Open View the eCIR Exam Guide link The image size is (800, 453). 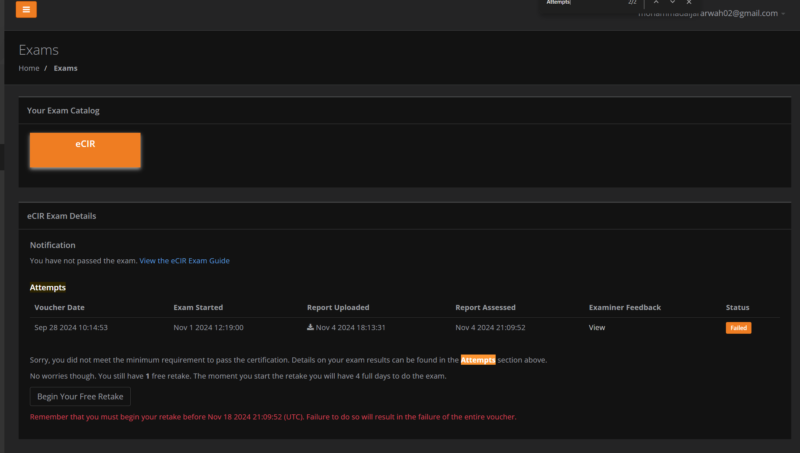point(184,261)
